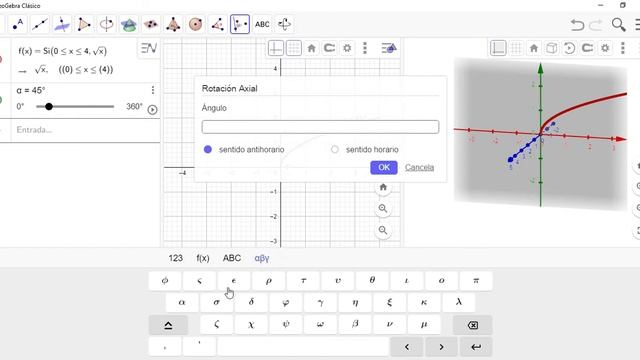
Task: Select the Plane through points tool
Action: (151, 24)
